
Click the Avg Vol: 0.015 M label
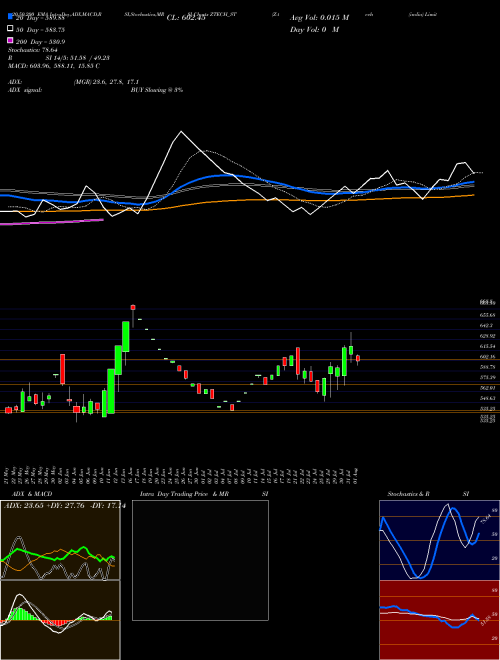click(319, 18)
